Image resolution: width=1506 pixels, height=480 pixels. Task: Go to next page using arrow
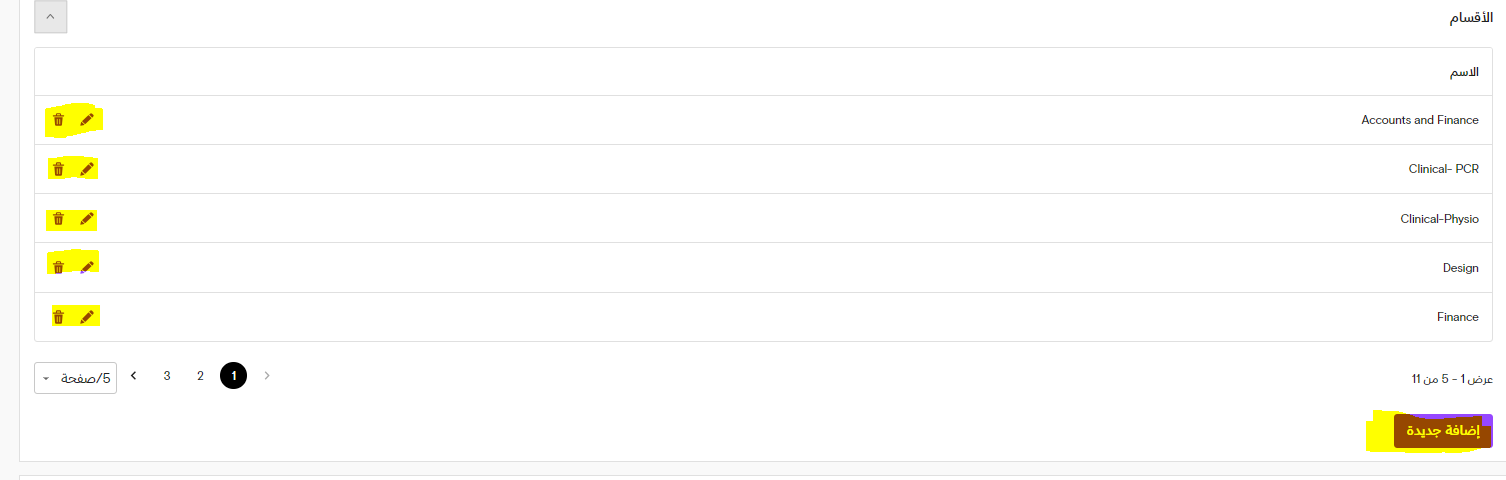pyautogui.click(x=133, y=376)
